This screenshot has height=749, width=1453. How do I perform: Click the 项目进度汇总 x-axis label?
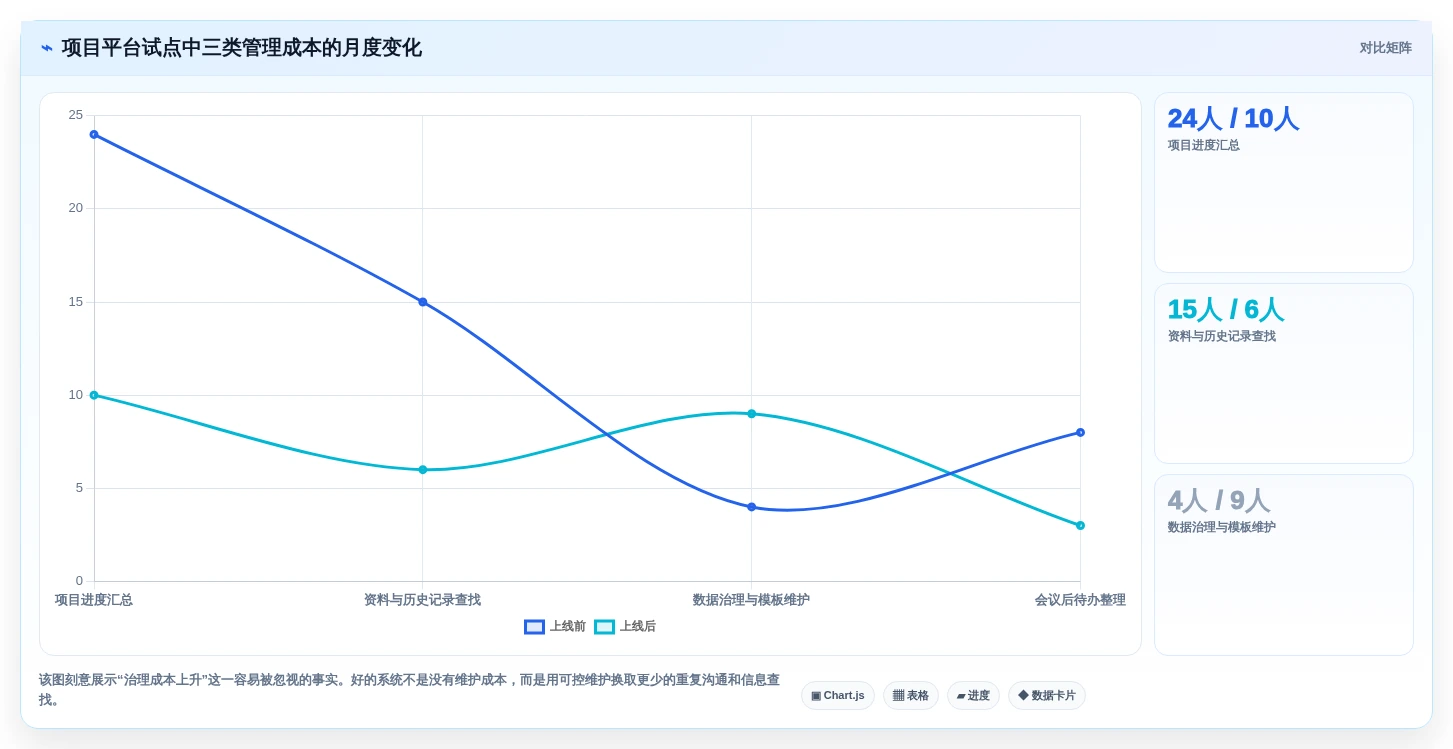pos(94,600)
